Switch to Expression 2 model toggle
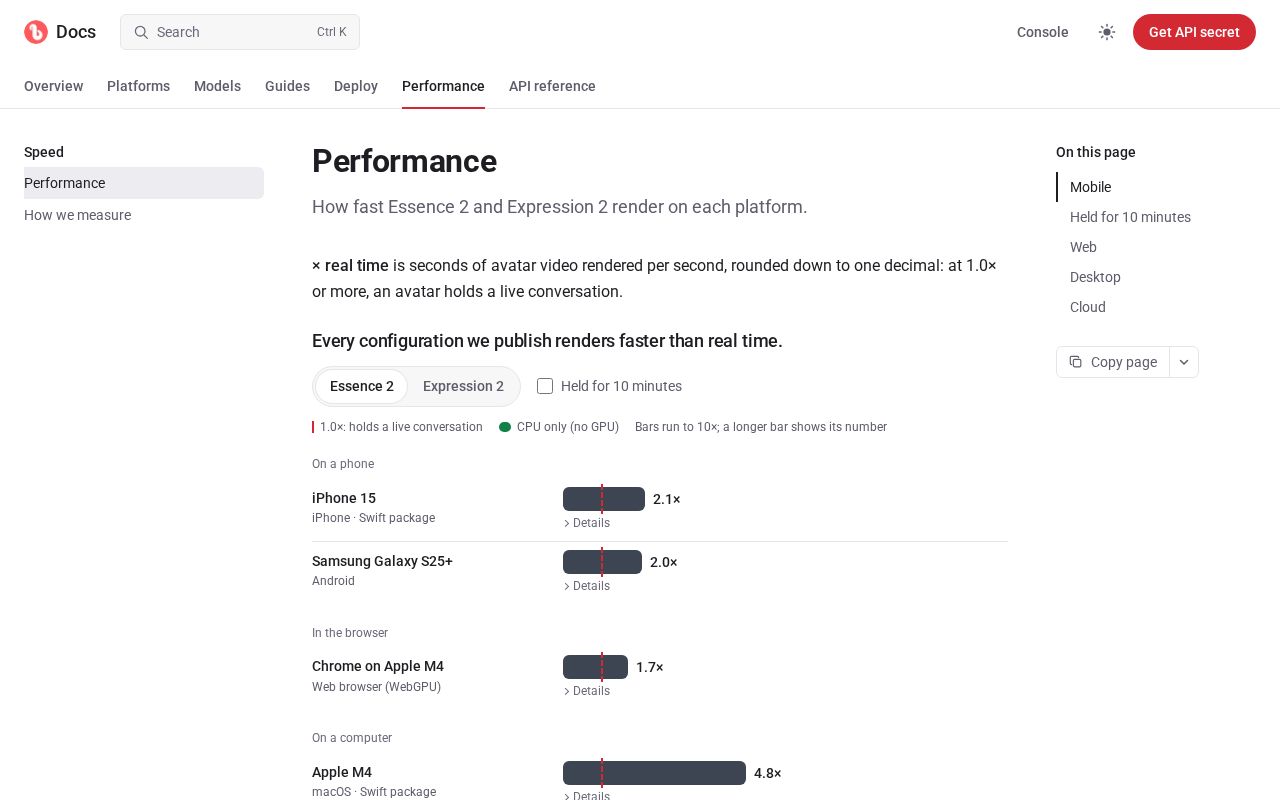 point(463,386)
